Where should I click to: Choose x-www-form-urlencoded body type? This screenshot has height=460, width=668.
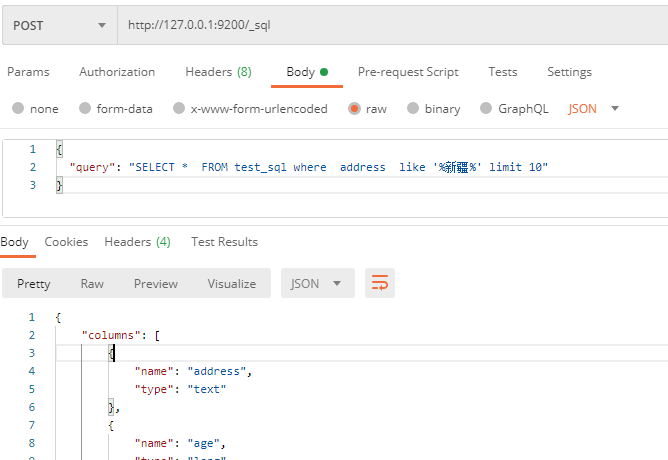pos(179,109)
